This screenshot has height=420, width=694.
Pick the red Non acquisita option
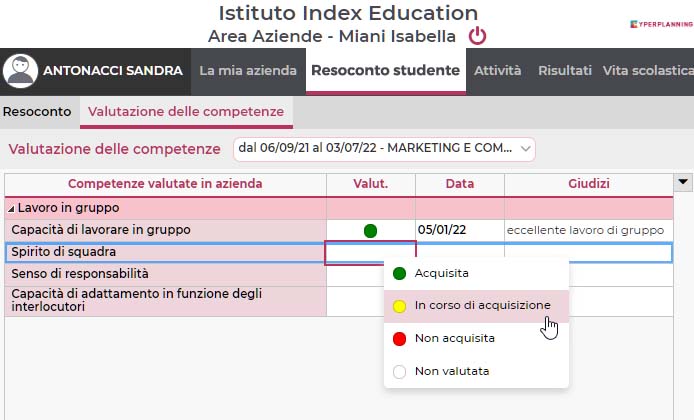pos(476,339)
